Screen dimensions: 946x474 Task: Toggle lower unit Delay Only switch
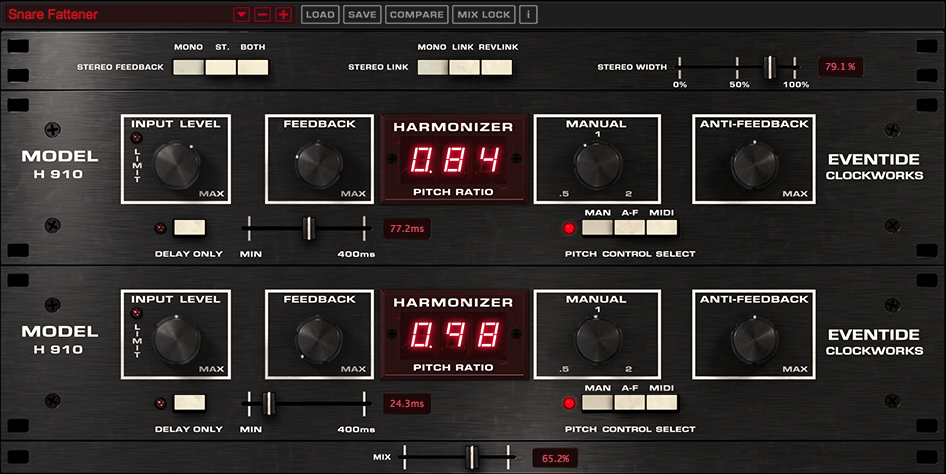point(189,403)
